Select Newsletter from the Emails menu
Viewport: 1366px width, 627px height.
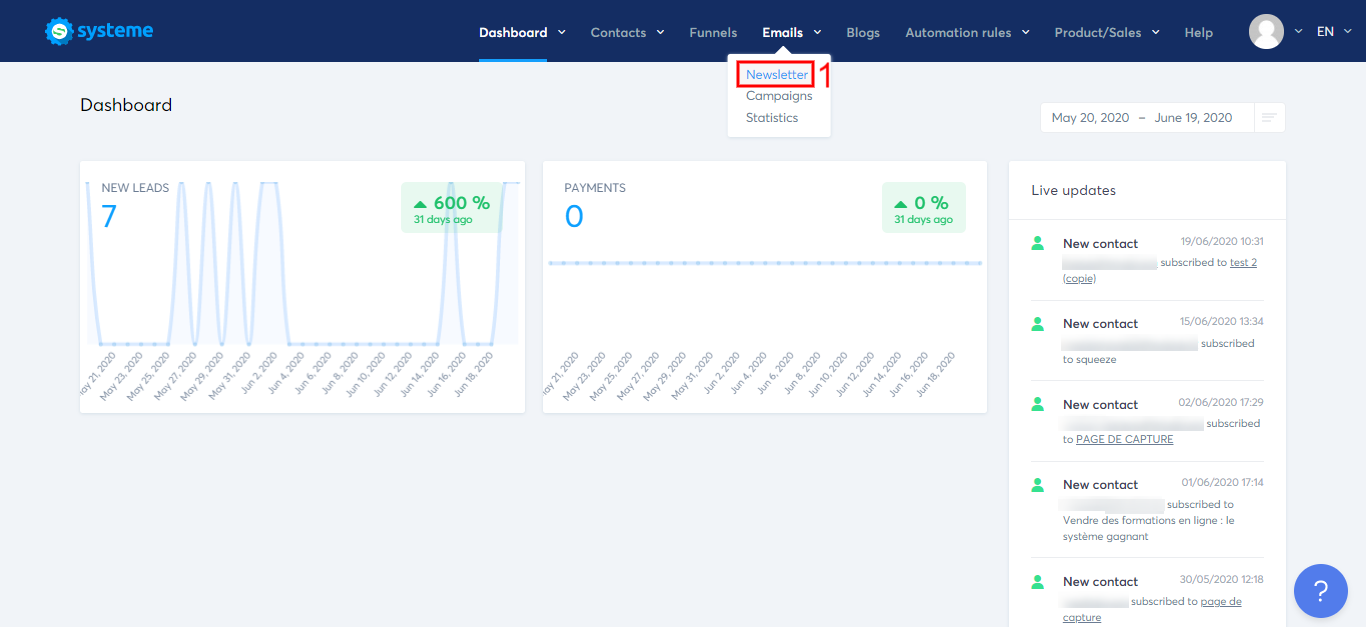777,75
